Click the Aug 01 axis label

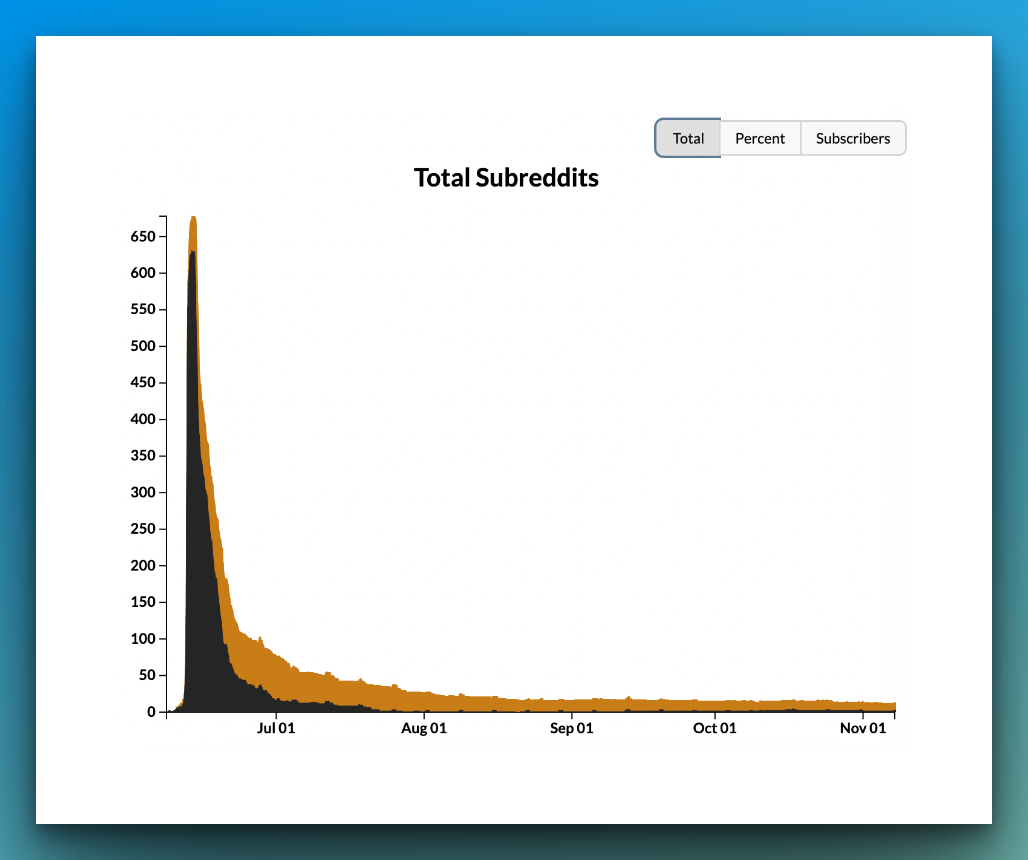point(424,728)
